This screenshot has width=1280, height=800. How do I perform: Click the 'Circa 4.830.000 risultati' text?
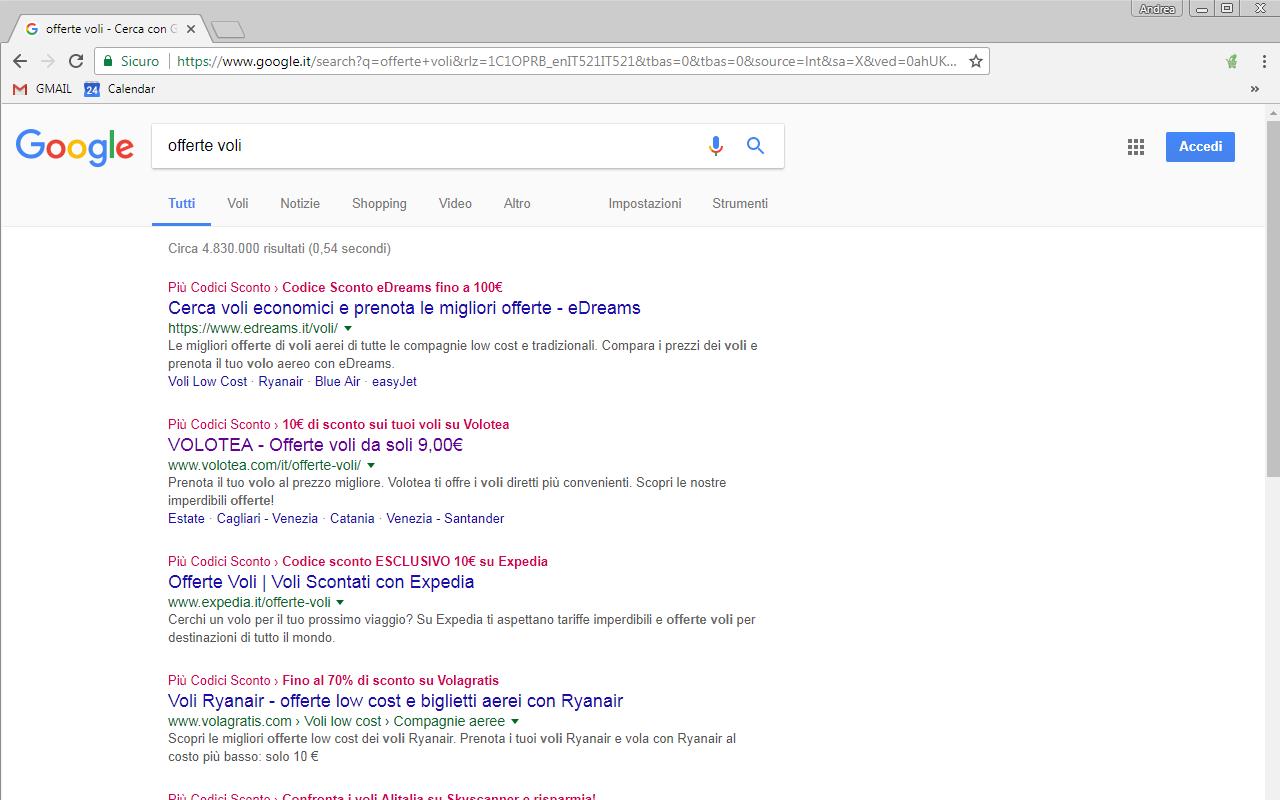[279, 248]
